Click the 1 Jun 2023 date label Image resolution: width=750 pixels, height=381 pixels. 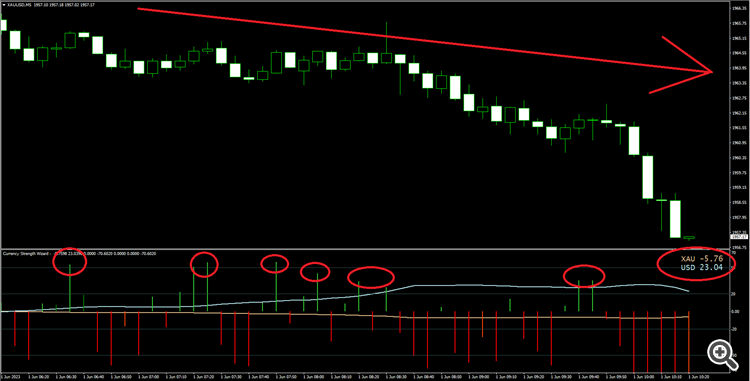pyautogui.click(x=10, y=377)
